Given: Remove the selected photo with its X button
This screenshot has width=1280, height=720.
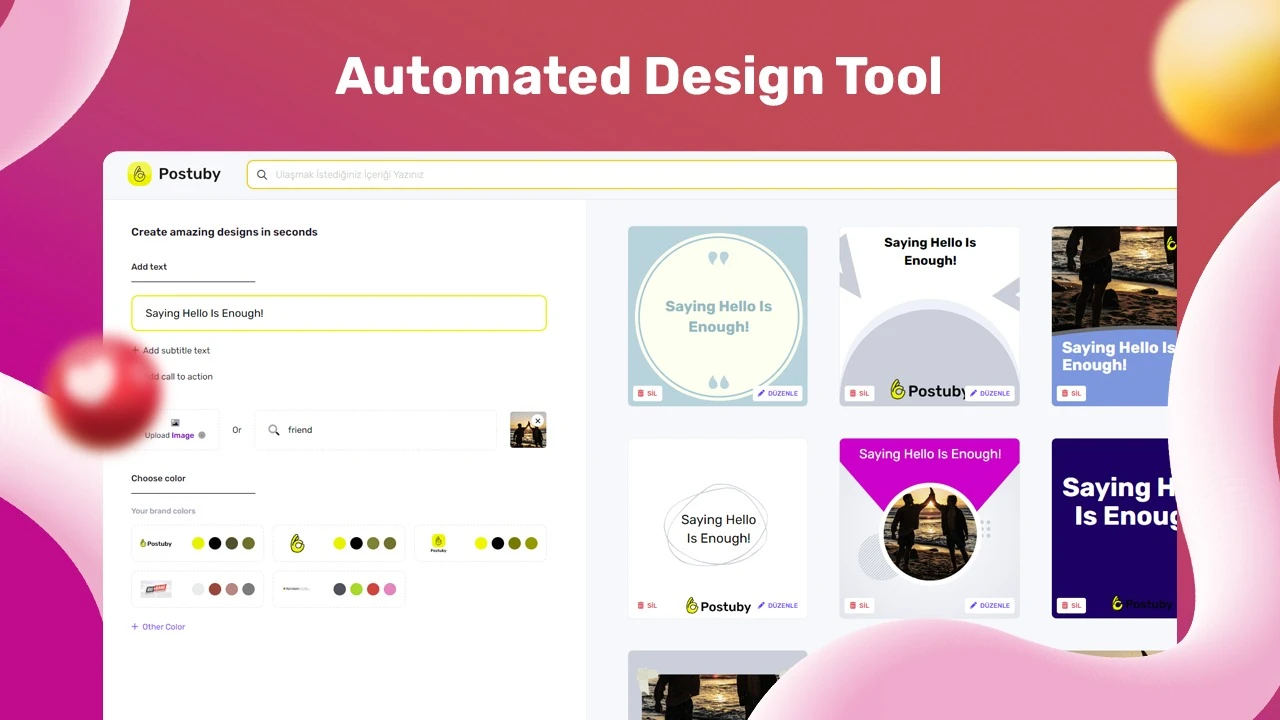Looking at the screenshot, I should click(538, 421).
